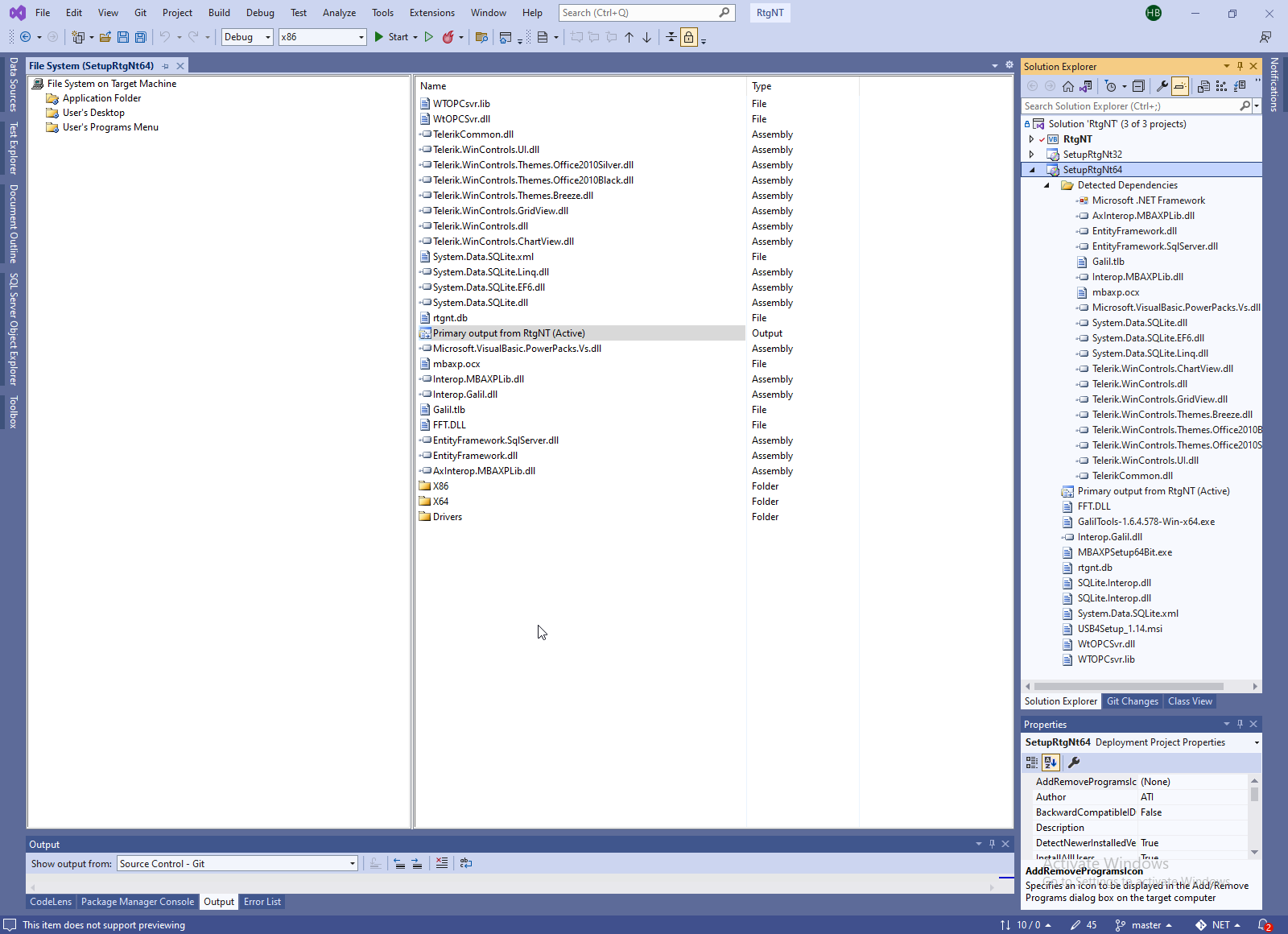Image resolution: width=1288 pixels, height=934 pixels.
Task: Click the Save All toolbar icon
Action: pyautogui.click(x=141, y=37)
